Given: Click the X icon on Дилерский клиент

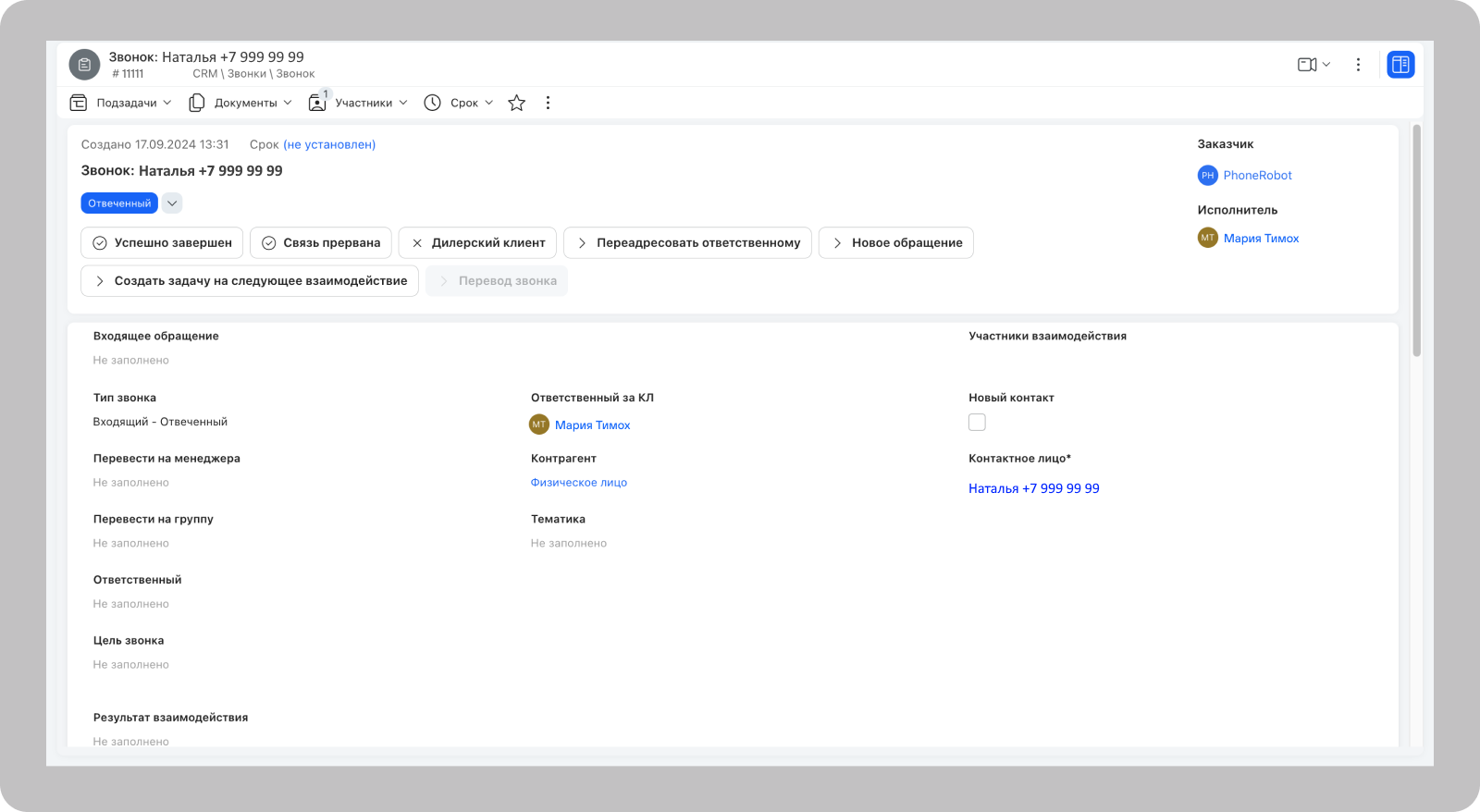Looking at the screenshot, I should [x=417, y=242].
